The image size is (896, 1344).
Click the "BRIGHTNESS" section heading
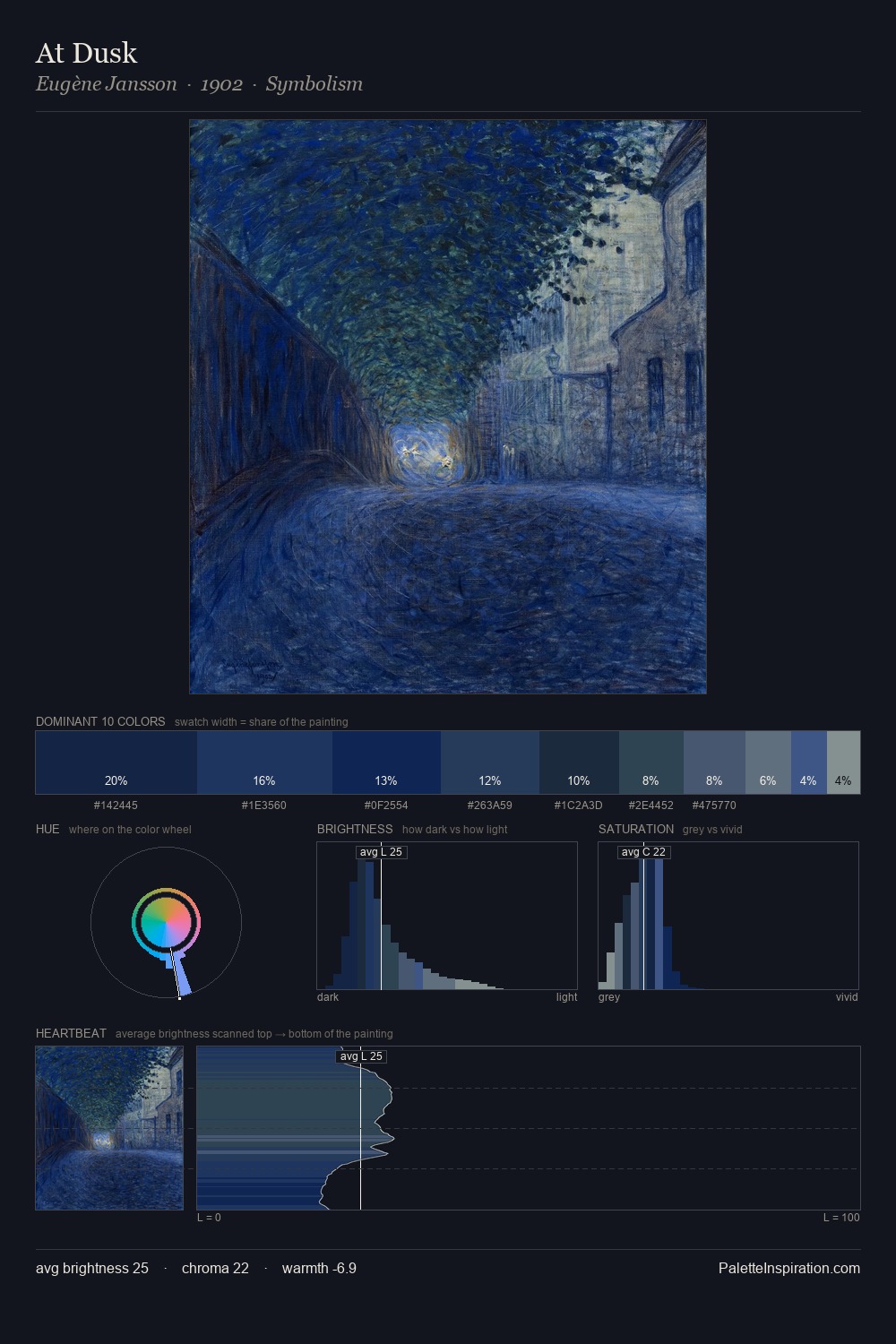[x=355, y=830]
